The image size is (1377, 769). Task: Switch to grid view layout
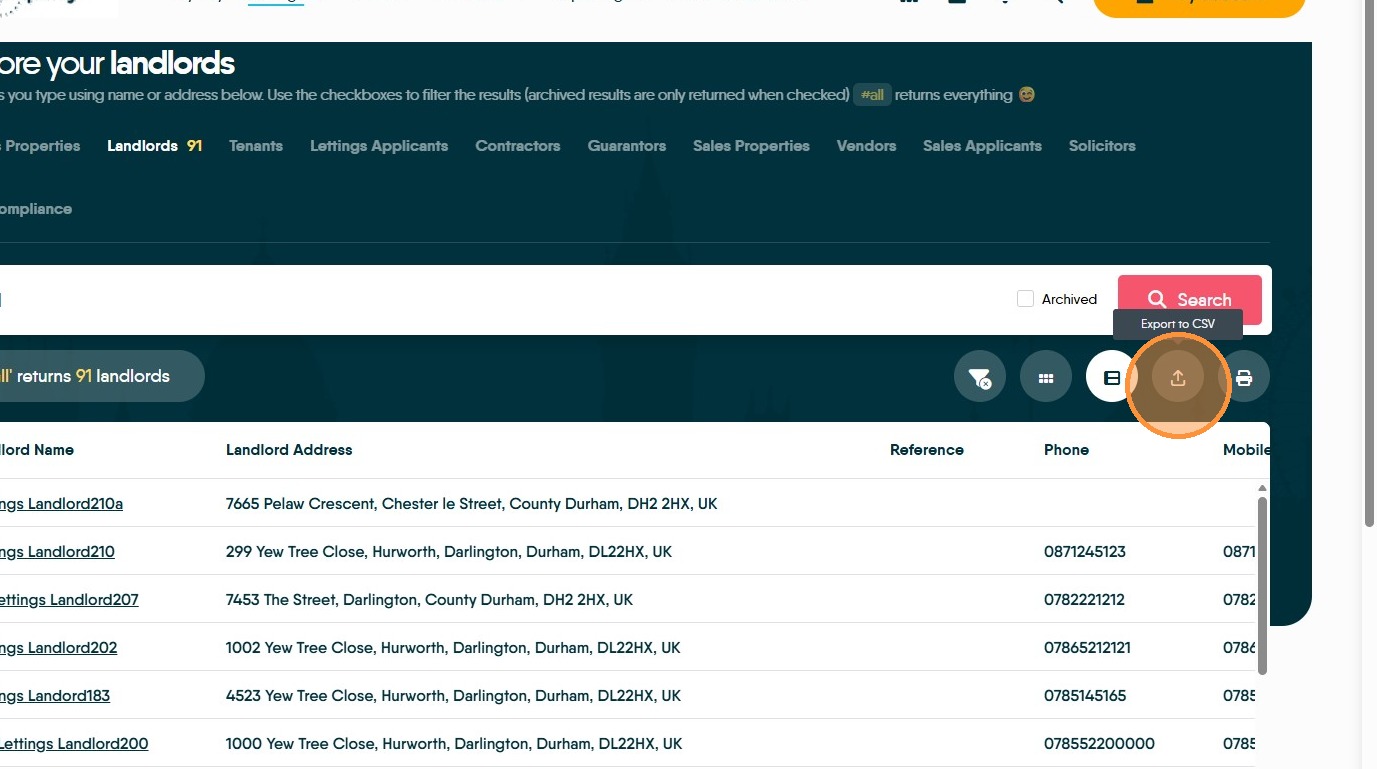click(1046, 378)
